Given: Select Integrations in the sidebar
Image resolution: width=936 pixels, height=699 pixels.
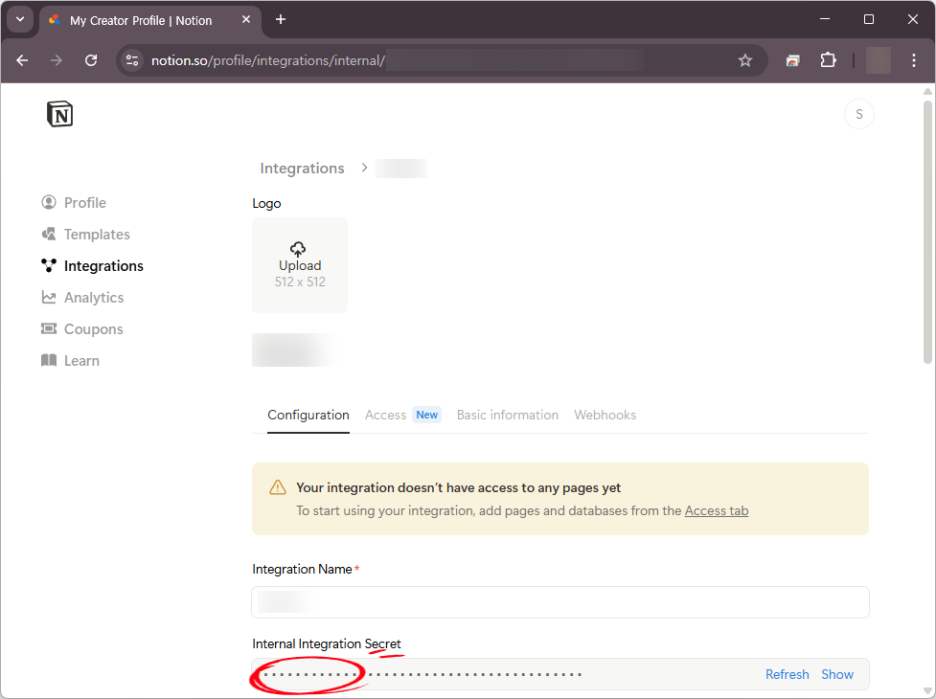Looking at the screenshot, I should (93, 266).
